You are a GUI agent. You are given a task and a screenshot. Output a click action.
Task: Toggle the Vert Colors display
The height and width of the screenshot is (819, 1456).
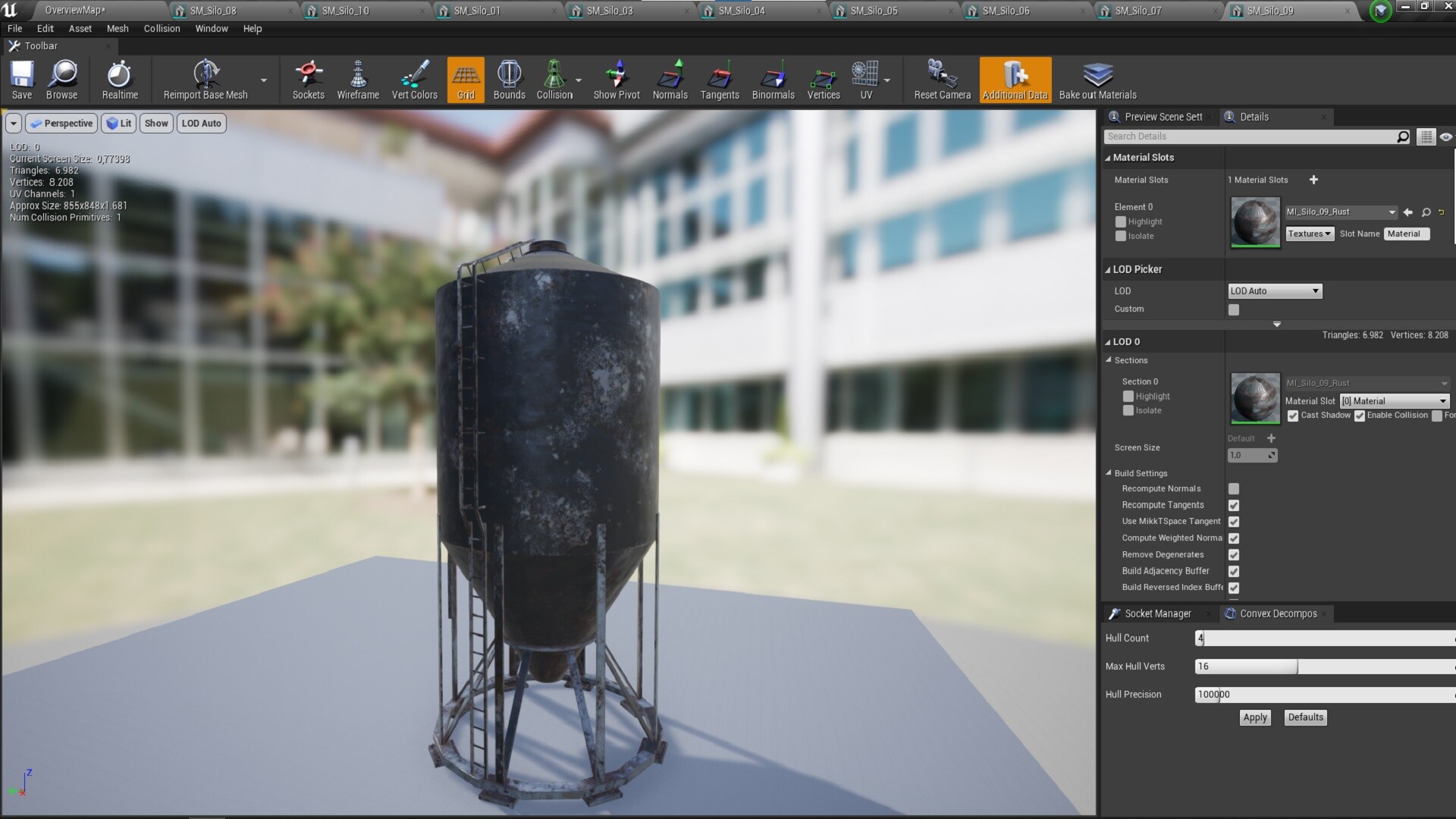(x=414, y=80)
